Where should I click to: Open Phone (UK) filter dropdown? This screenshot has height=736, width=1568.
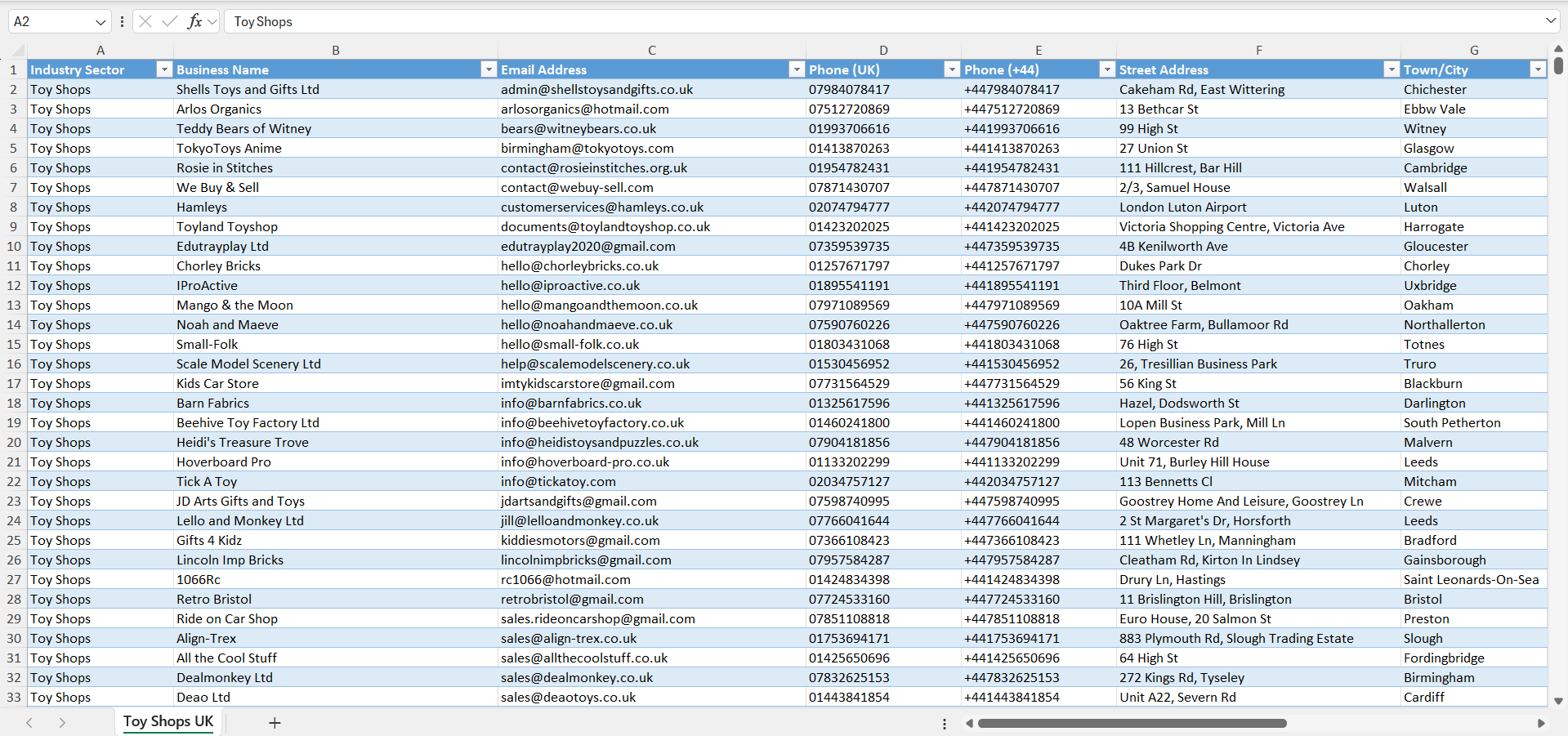pyautogui.click(x=952, y=69)
